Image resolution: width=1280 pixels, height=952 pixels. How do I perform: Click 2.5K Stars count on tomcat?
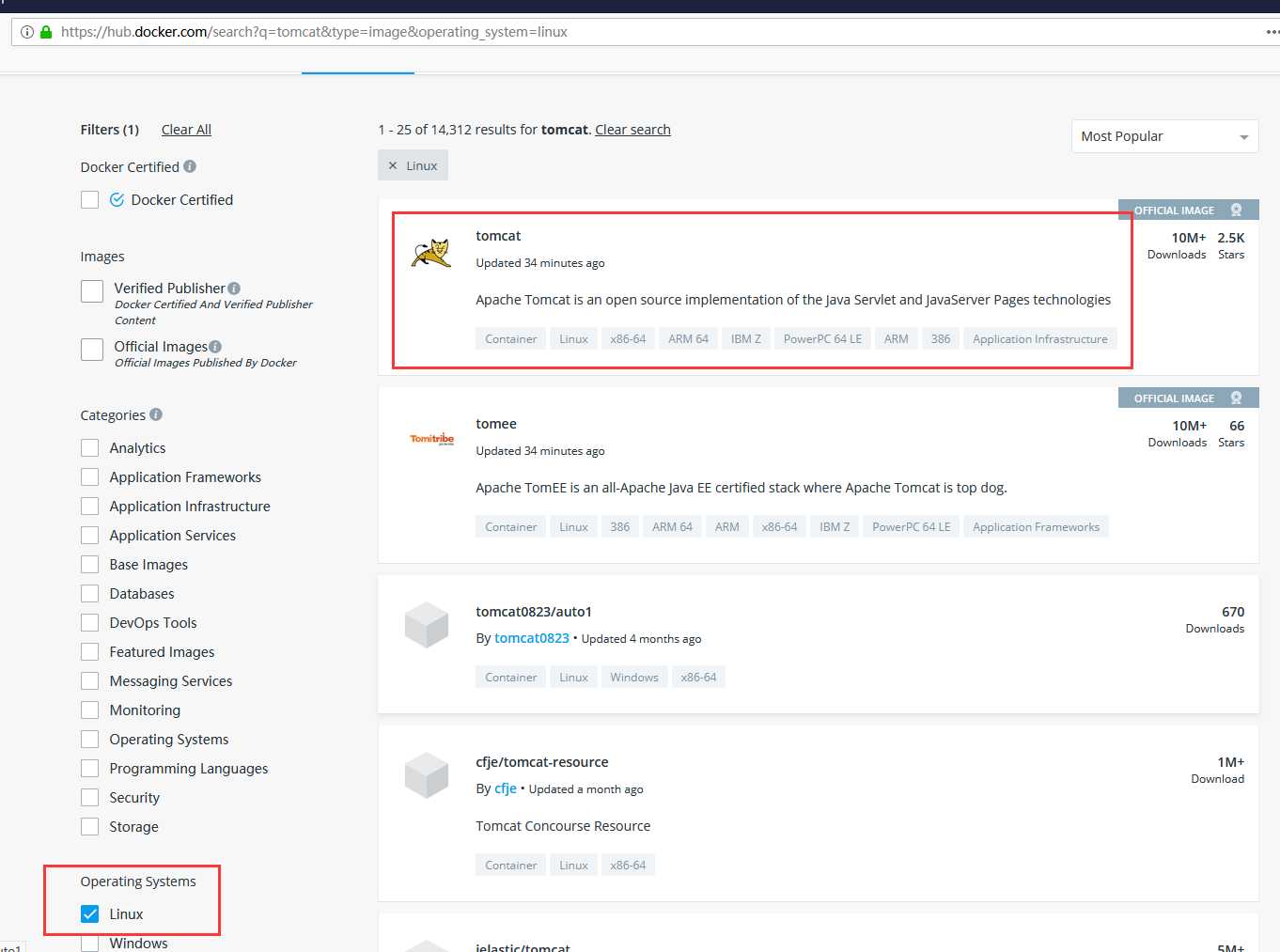[1231, 245]
